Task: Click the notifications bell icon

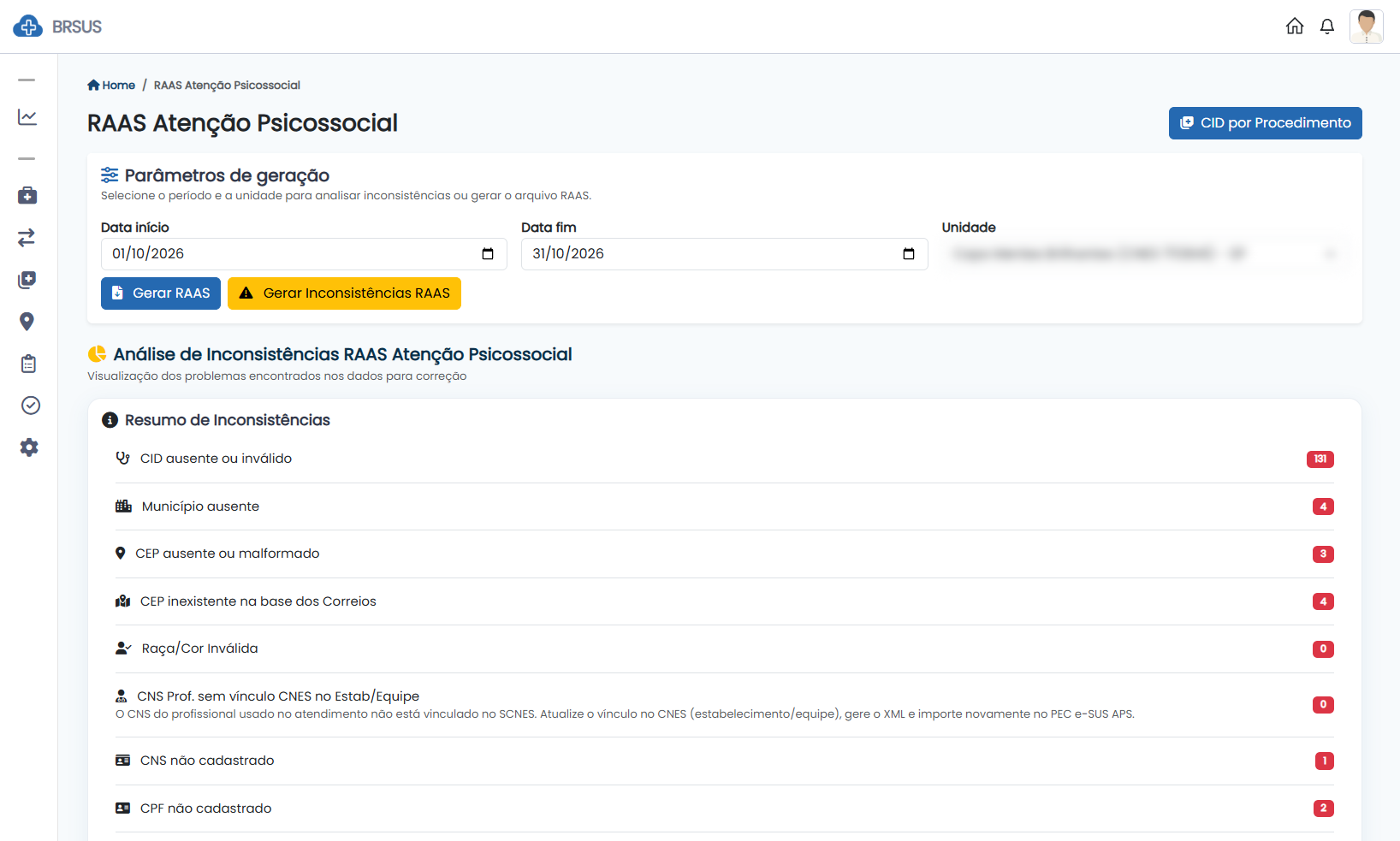Action: pyautogui.click(x=1327, y=27)
